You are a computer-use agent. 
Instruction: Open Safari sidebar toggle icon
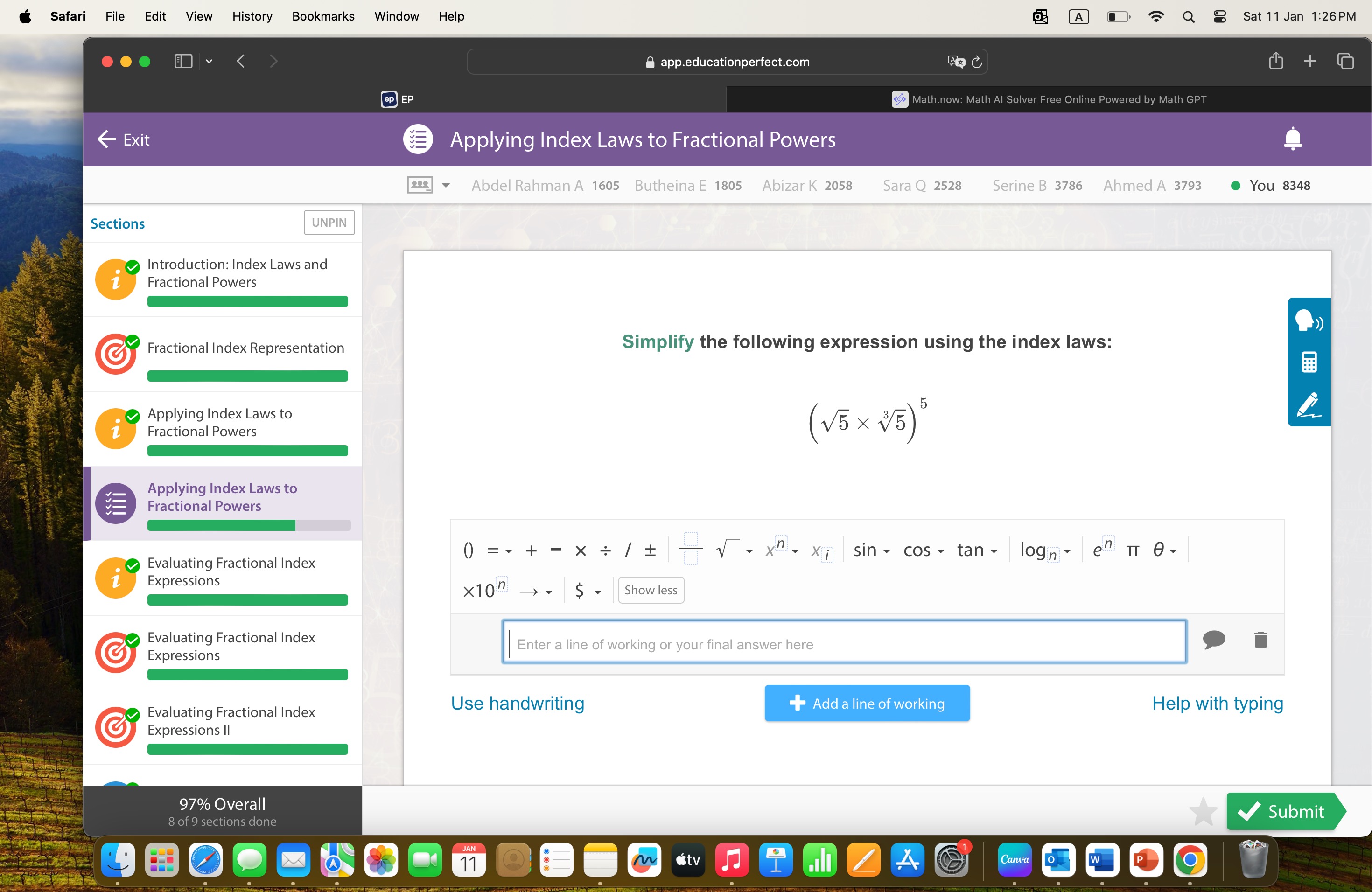tap(183, 61)
